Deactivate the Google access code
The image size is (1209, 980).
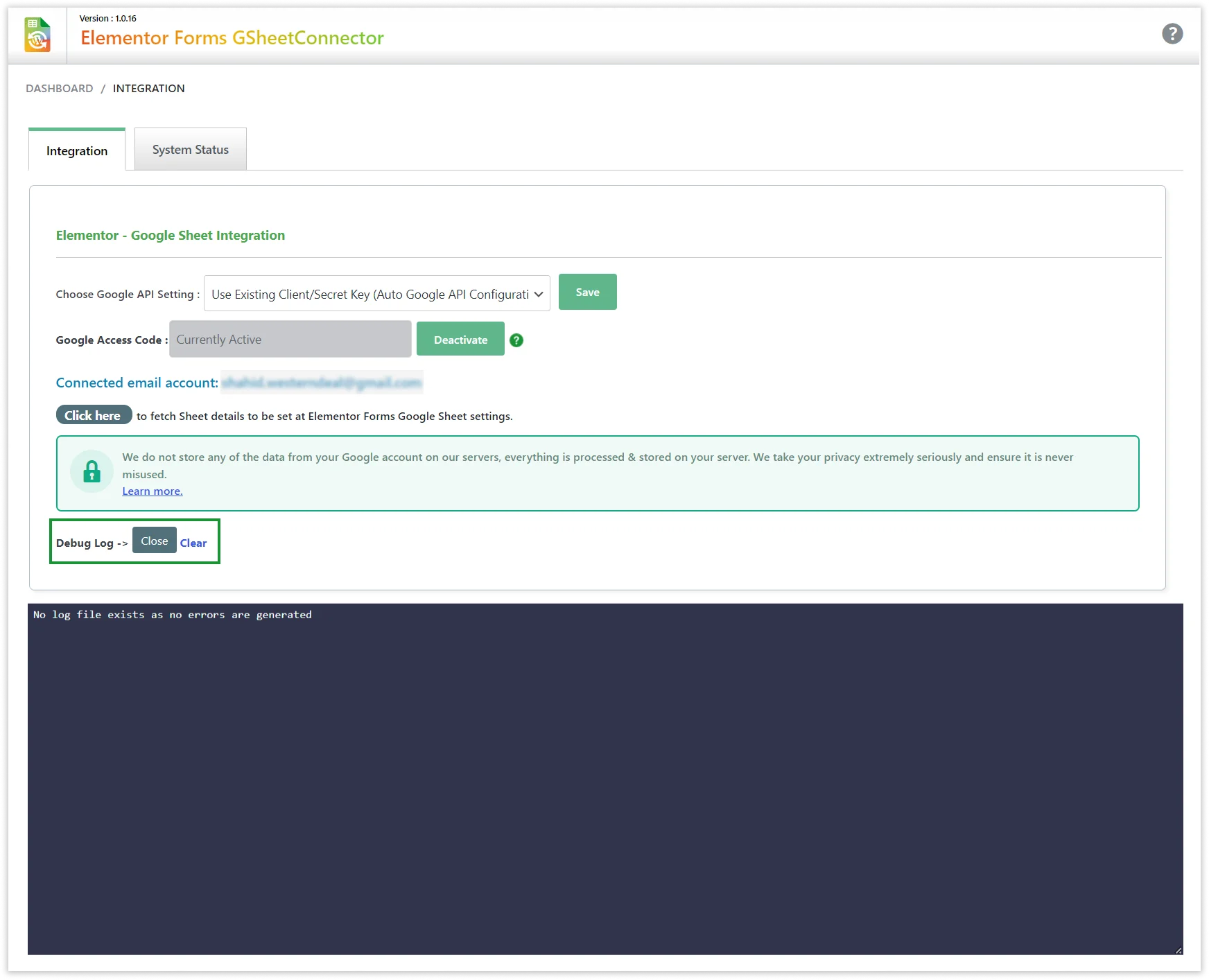(460, 340)
